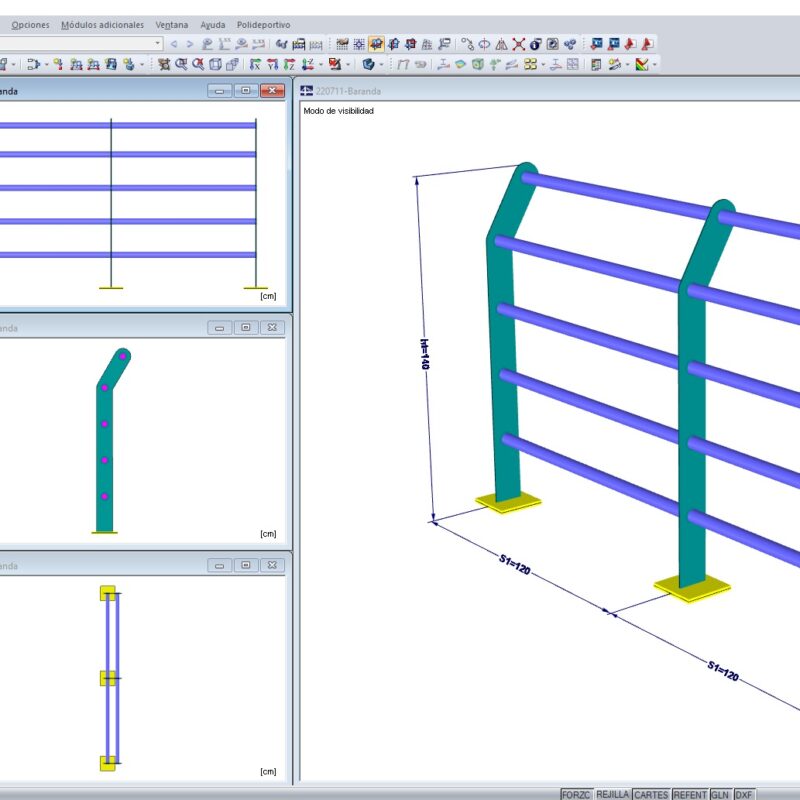Click the top purple rail in elevation view

128,125
